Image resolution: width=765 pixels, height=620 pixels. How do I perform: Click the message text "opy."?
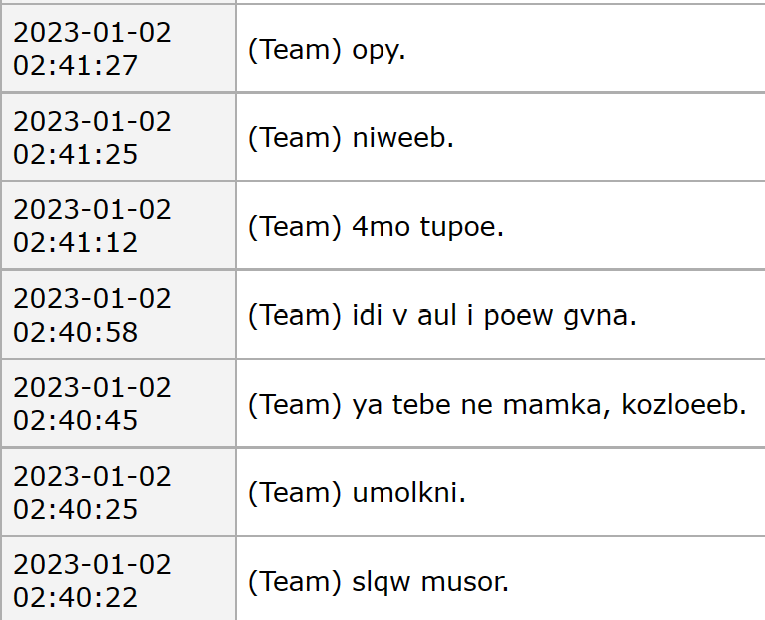click(380, 50)
